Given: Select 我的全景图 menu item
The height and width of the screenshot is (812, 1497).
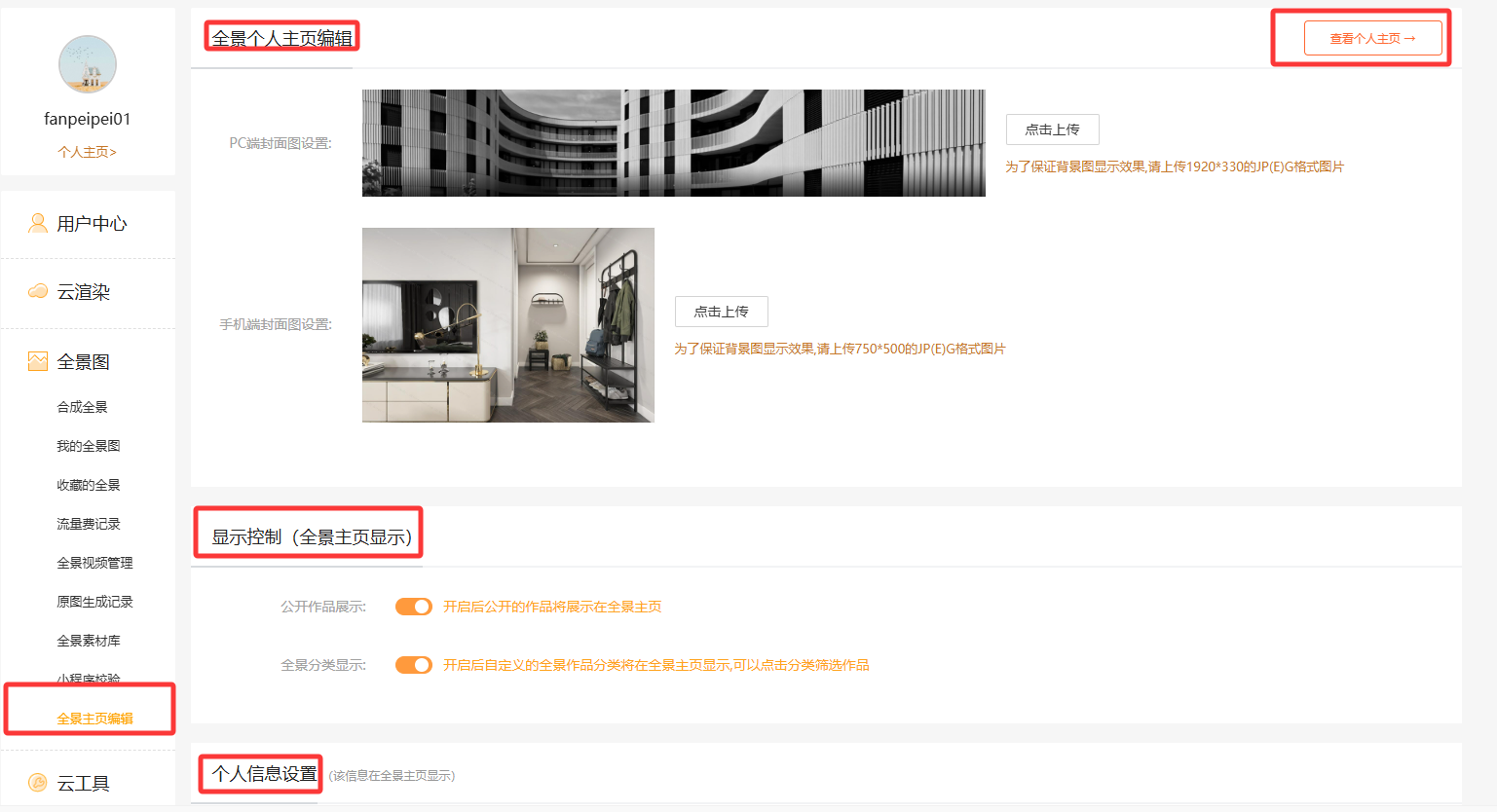Looking at the screenshot, I should [88, 446].
